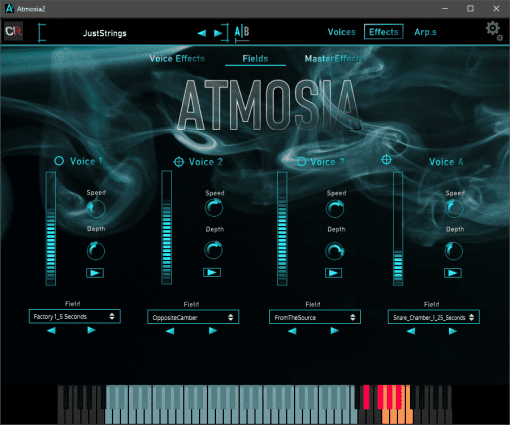Click Voice 2 Speed knob
Screen dimensions: 510x425
click(214, 207)
